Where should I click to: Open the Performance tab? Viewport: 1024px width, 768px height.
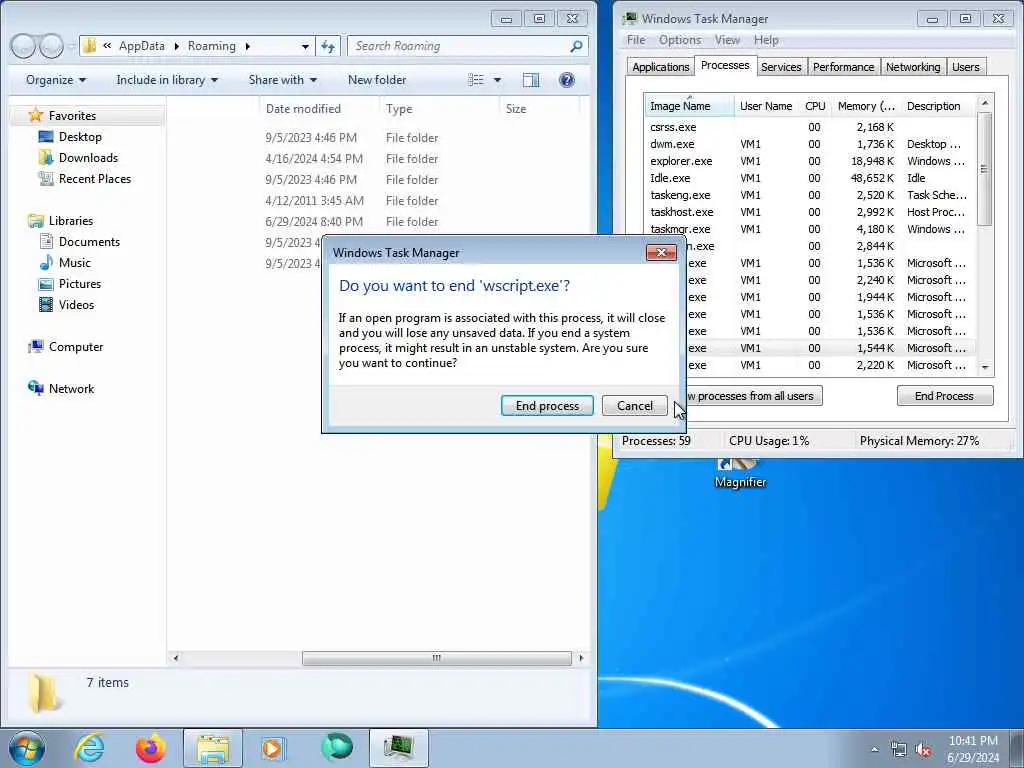tap(842, 67)
